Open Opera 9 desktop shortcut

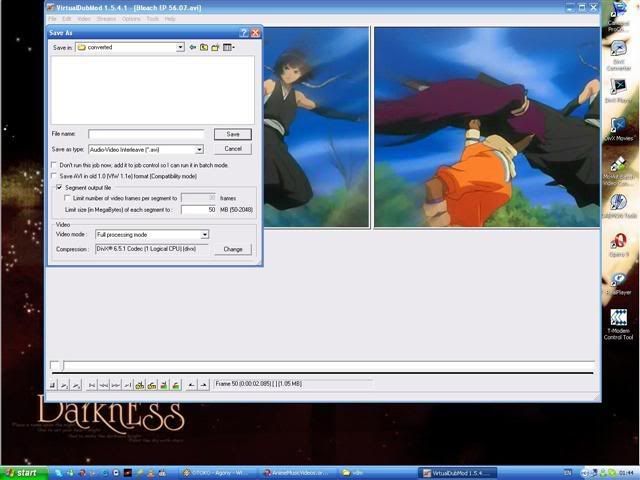tap(619, 244)
